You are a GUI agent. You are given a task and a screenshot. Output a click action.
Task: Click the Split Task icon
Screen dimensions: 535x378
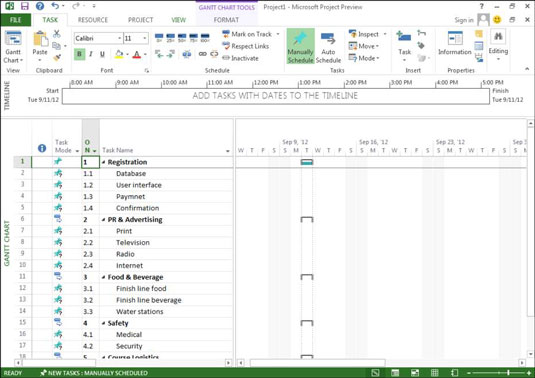(x=187, y=54)
